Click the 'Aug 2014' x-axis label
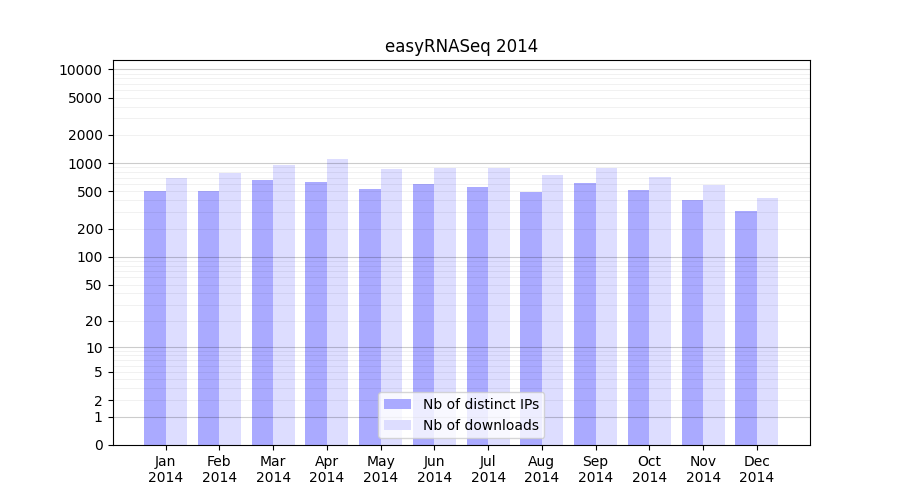900x500 pixels. 542,469
